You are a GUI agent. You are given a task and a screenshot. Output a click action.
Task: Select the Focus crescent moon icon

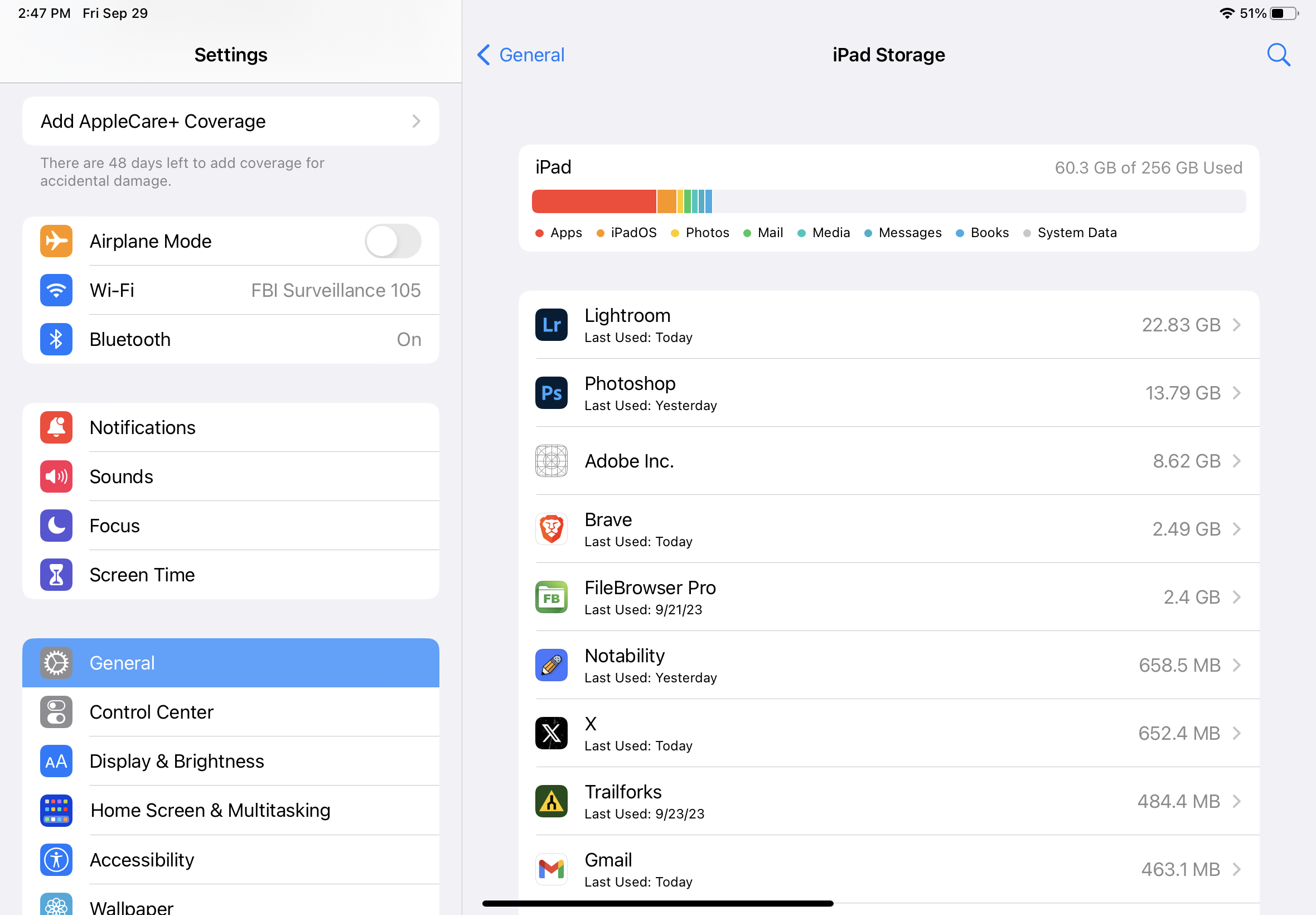(x=56, y=525)
